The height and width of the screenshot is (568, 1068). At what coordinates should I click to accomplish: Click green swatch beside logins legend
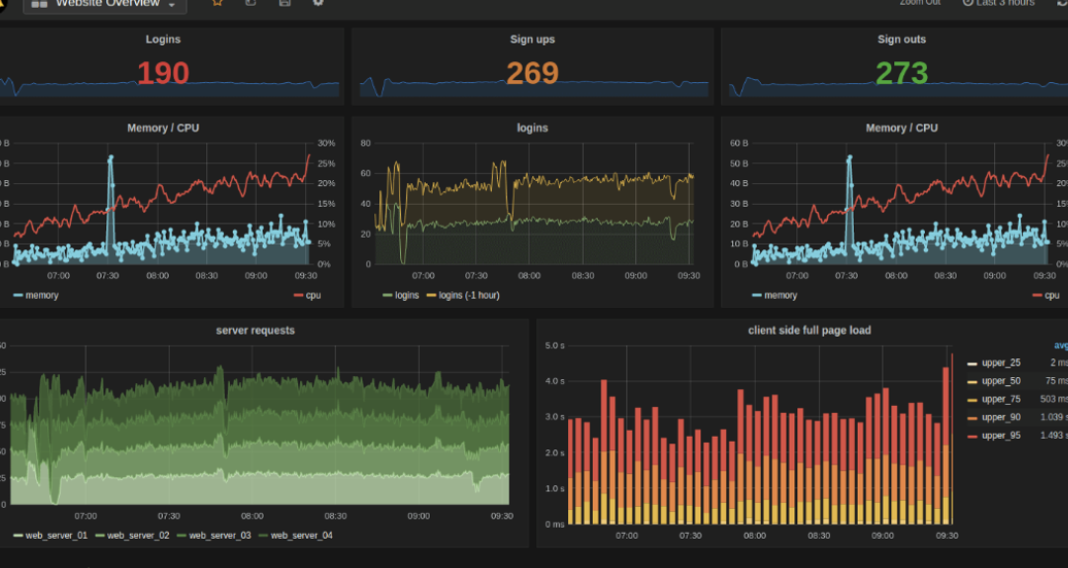(x=388, y=296)
